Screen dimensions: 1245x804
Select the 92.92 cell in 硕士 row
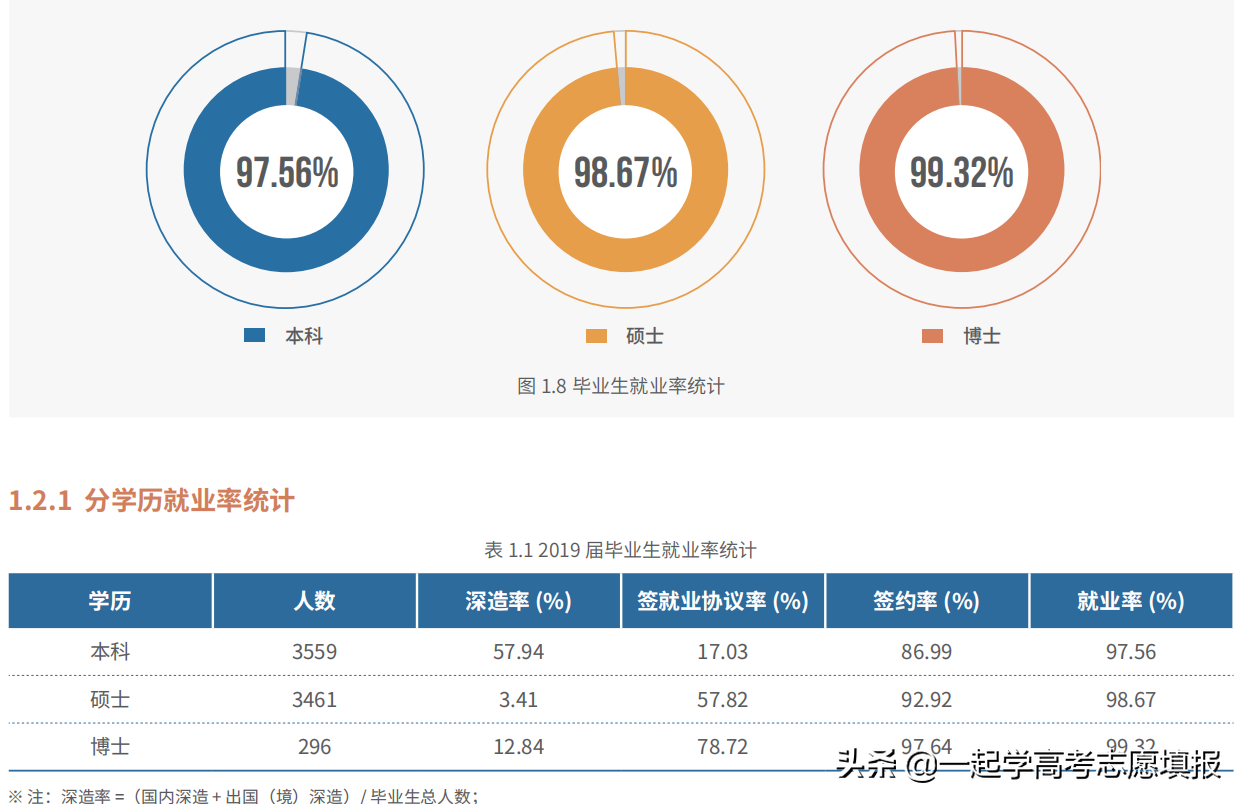tap(927, 700)
